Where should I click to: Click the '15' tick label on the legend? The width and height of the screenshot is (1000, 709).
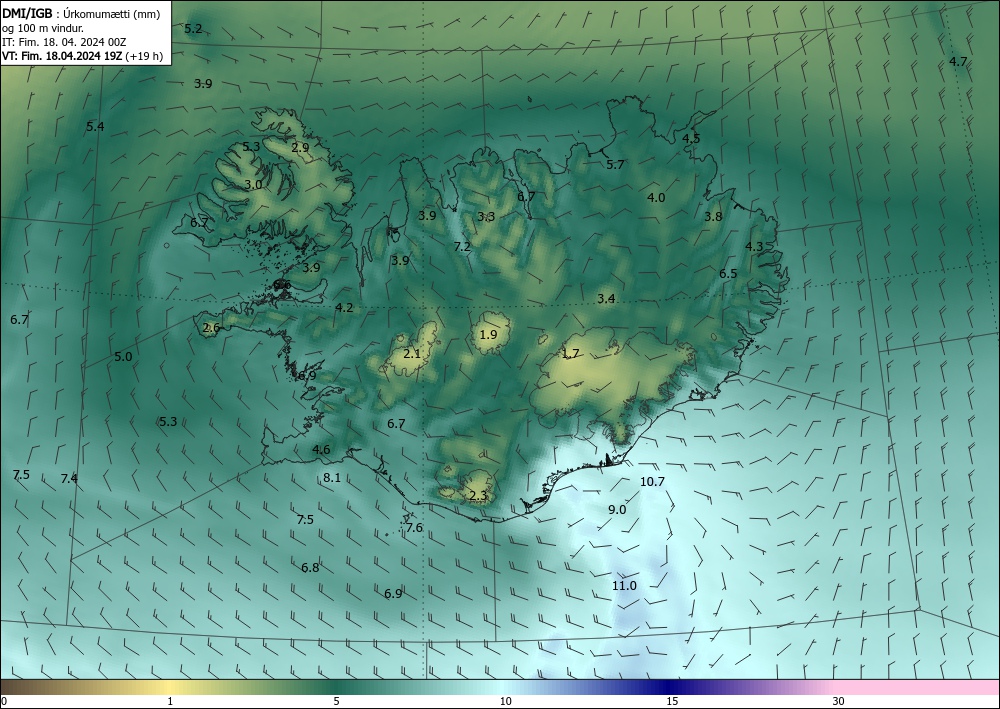[672, 701]
